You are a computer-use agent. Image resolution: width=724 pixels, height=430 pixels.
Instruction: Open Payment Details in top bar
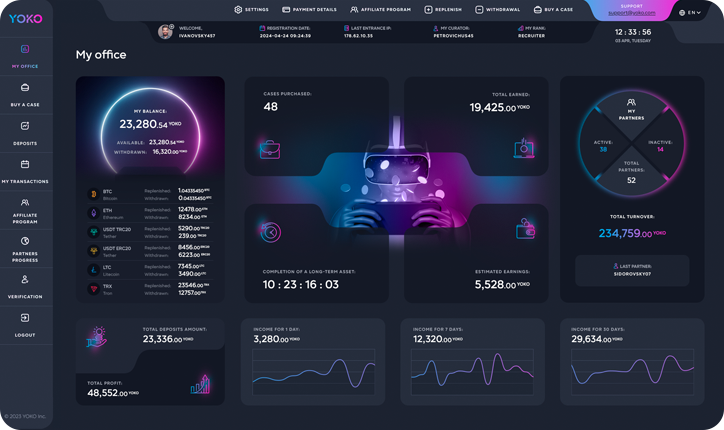pos(310,10)
